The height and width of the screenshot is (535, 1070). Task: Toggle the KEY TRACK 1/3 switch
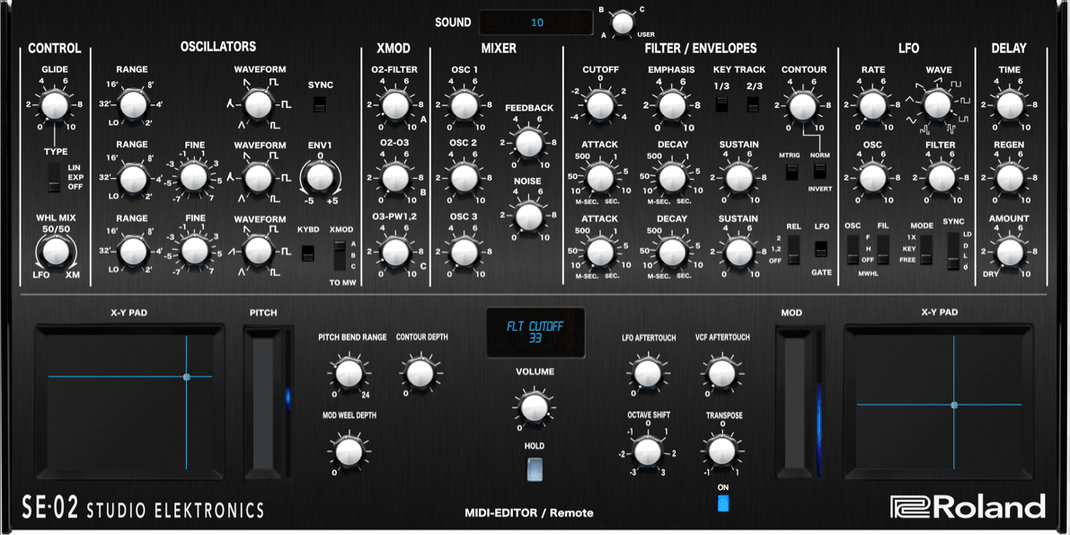722,104
